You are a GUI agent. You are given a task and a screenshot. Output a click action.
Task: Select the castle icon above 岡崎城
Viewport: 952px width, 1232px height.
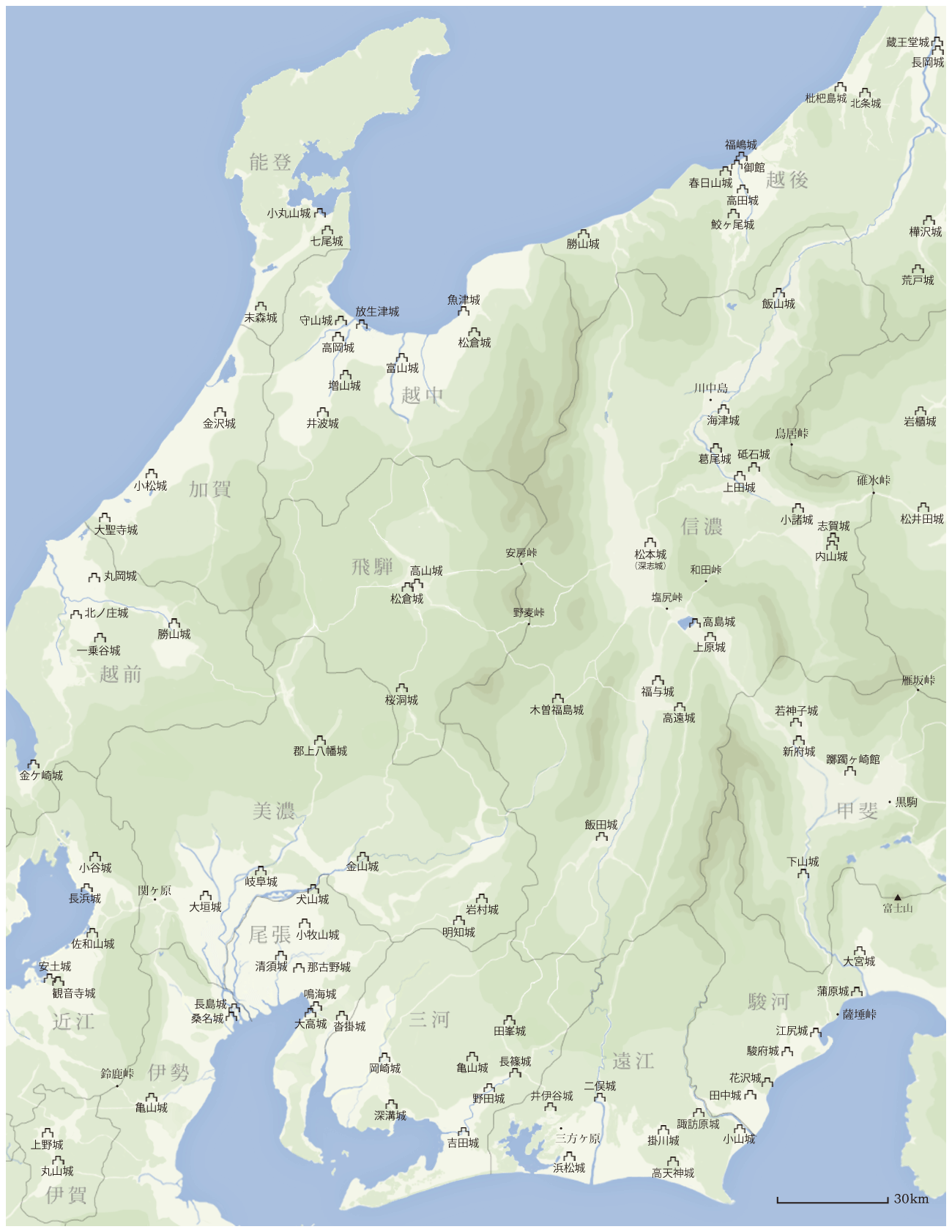(385, 1058)
